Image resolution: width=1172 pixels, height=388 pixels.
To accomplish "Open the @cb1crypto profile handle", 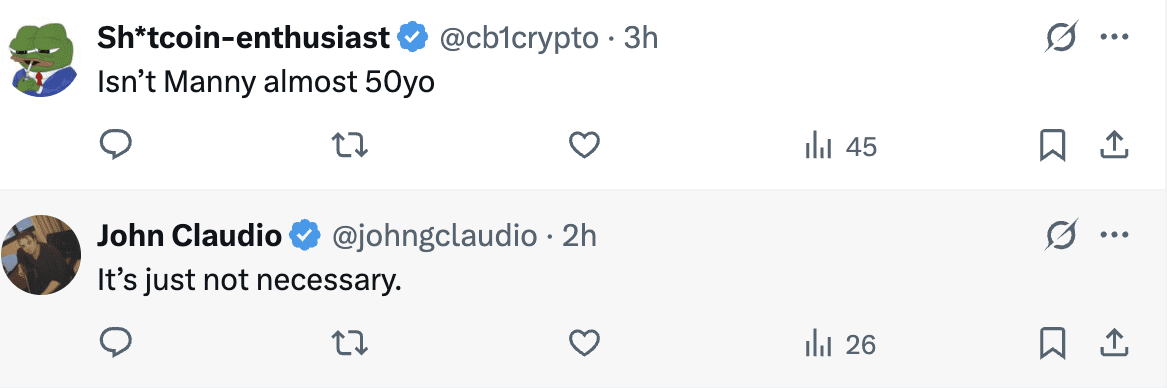I will 518,38.
